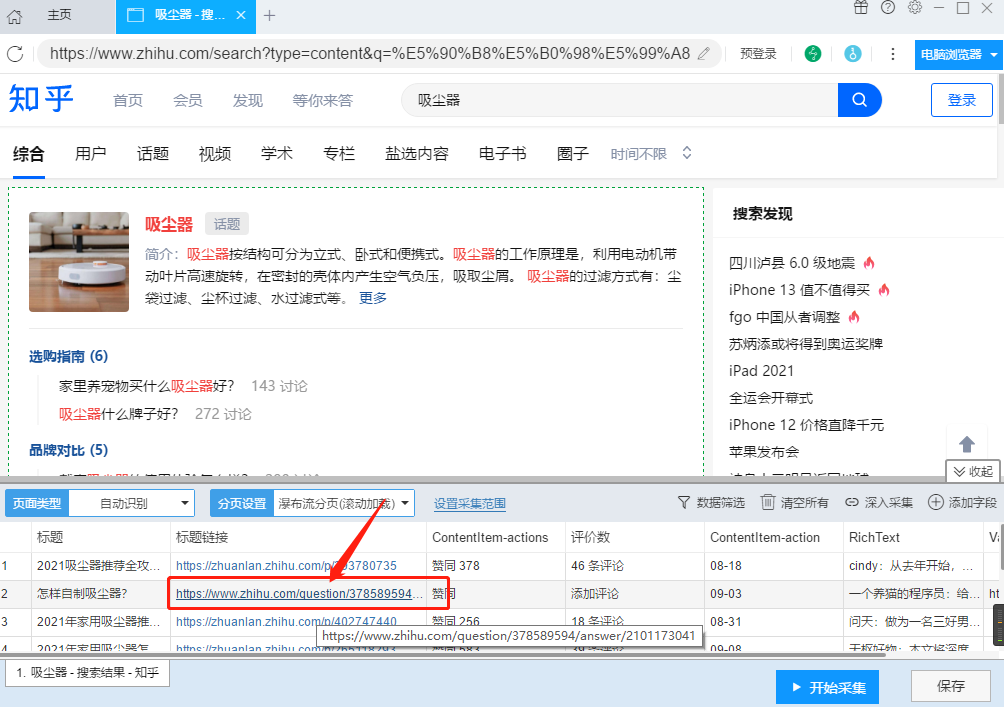
Task: Click the pencil edit URL icon
Action: [x=704, y=54]
